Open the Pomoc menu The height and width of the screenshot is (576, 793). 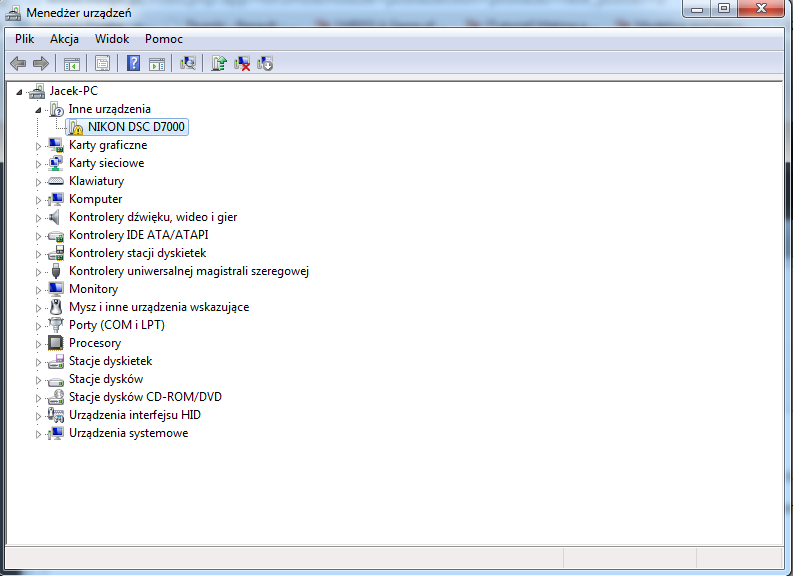tap(163, 39)
